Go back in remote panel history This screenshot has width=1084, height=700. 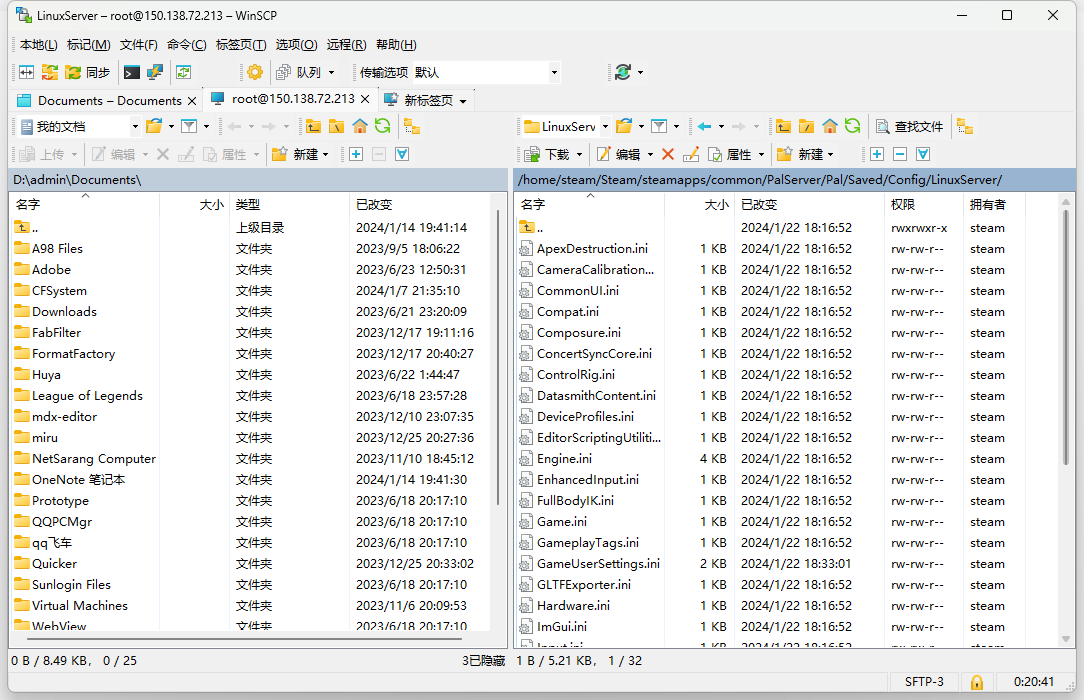(x=704, y=126)
